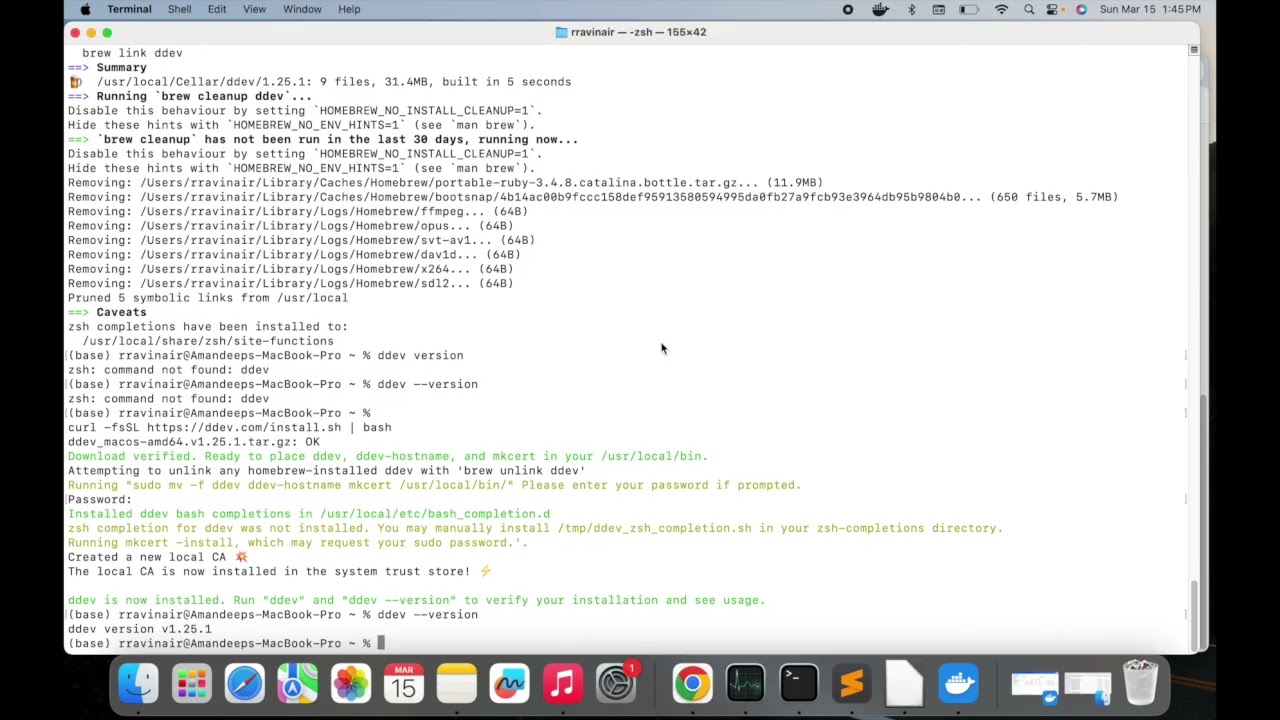The height and width of the screenshot is (720, 1280).
Task: Click 'The local CA is now installed' line
Action: (x=280, y=571)
